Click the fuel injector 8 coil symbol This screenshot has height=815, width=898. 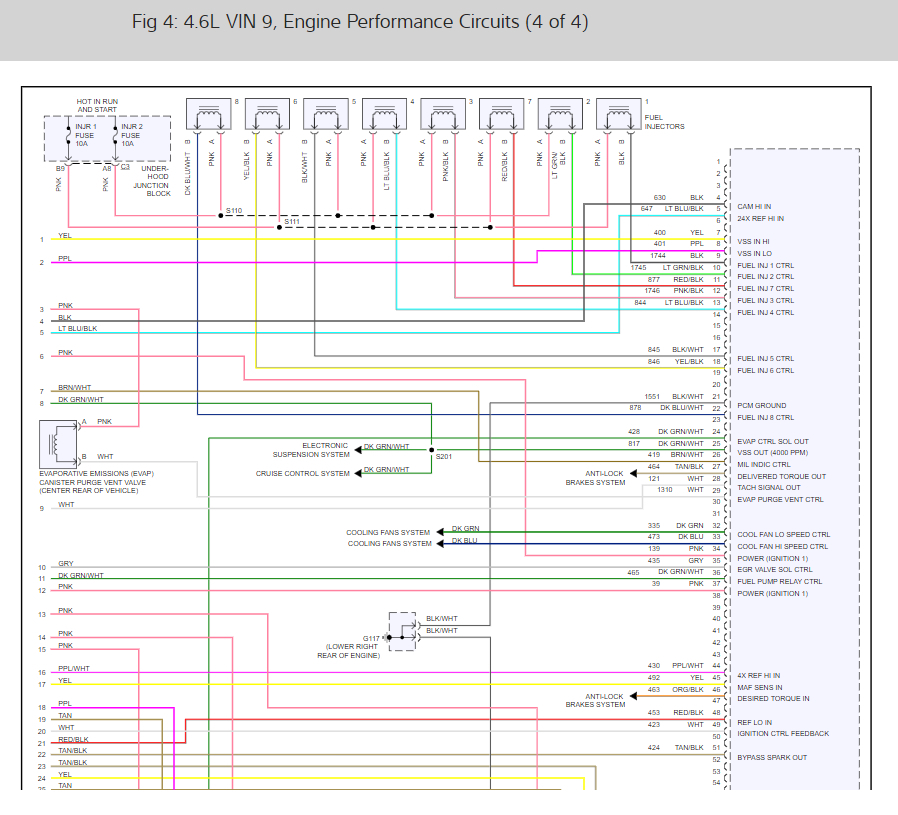pos(209,115)
